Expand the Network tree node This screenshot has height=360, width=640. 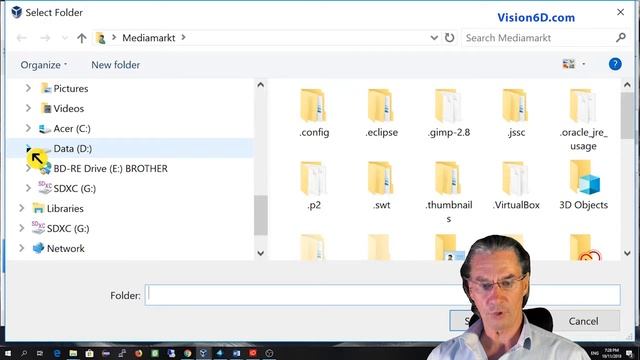[x=22, y=248]
